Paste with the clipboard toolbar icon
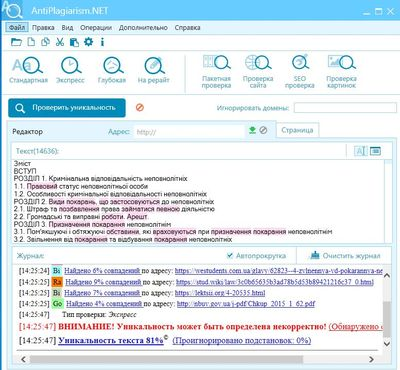 coord(74,42)
